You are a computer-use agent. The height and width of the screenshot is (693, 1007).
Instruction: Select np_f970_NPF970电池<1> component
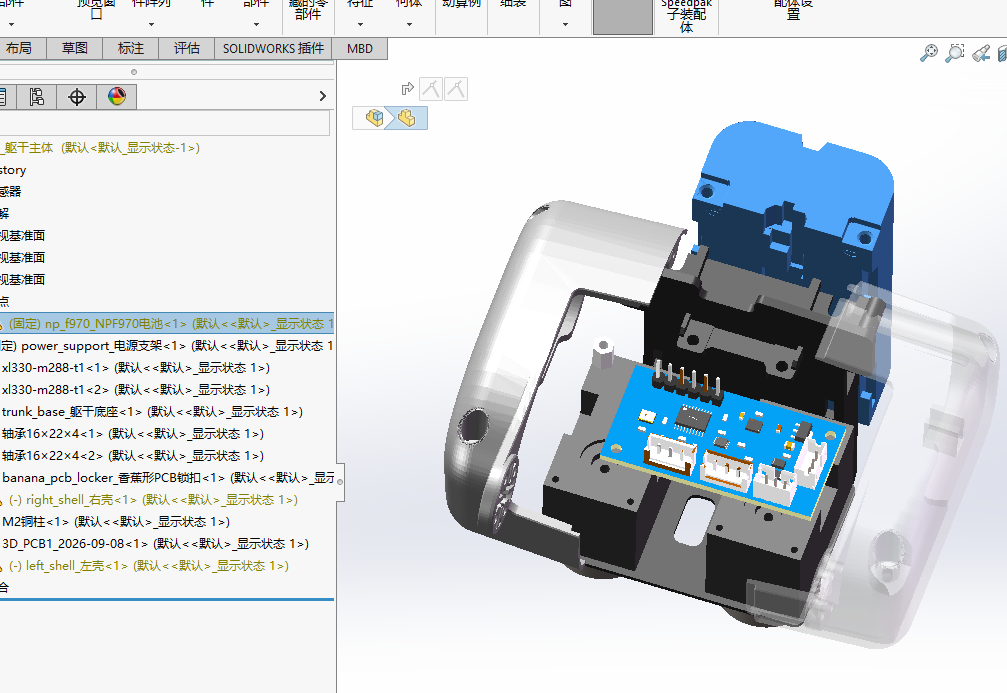(167, 324)
